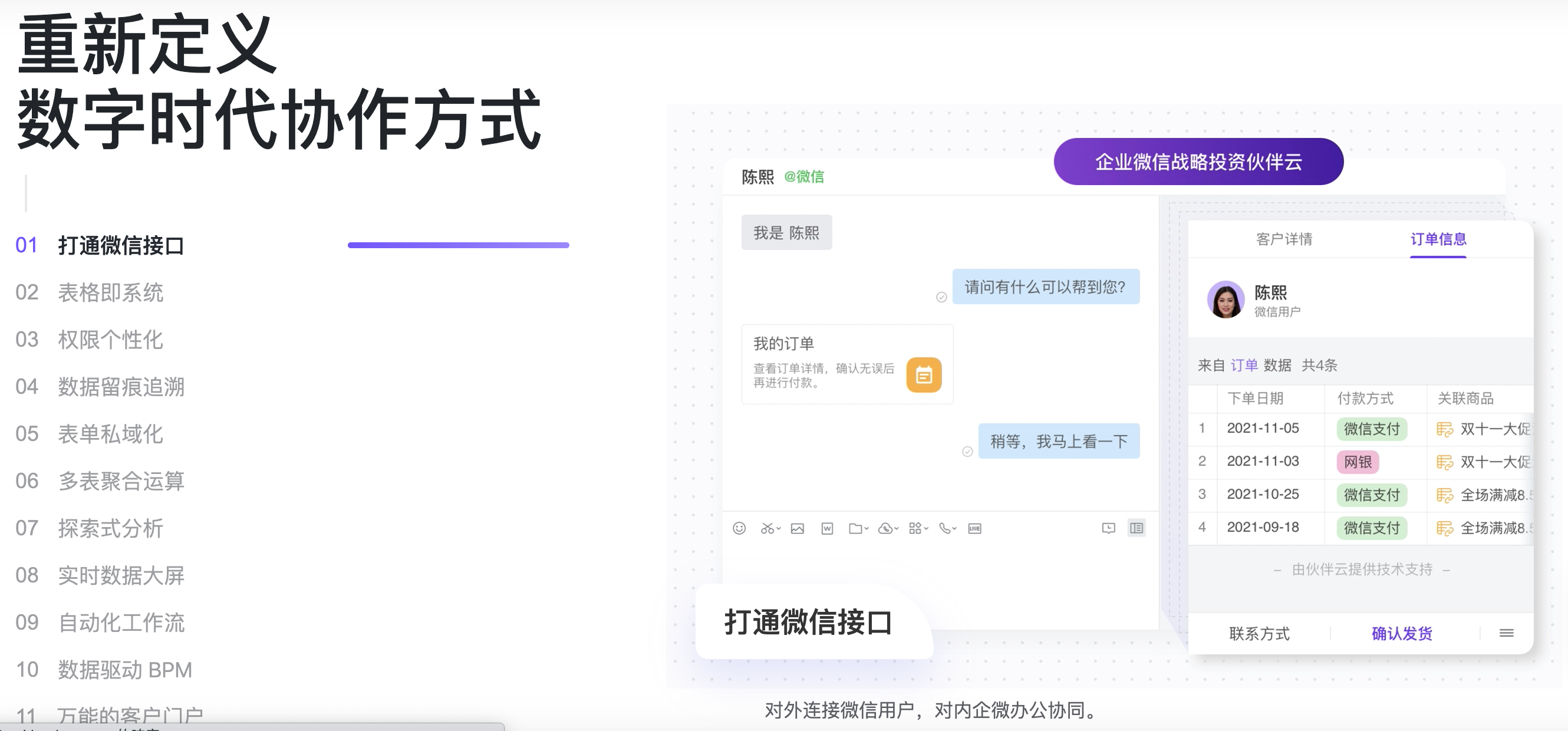Open the phone call dropdown
This screenshot has width=1568, height=731.
[x=948, y=528]
